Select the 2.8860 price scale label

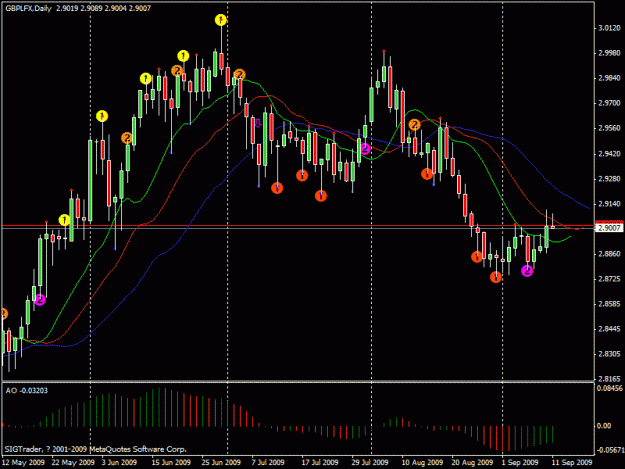point(609,254)
